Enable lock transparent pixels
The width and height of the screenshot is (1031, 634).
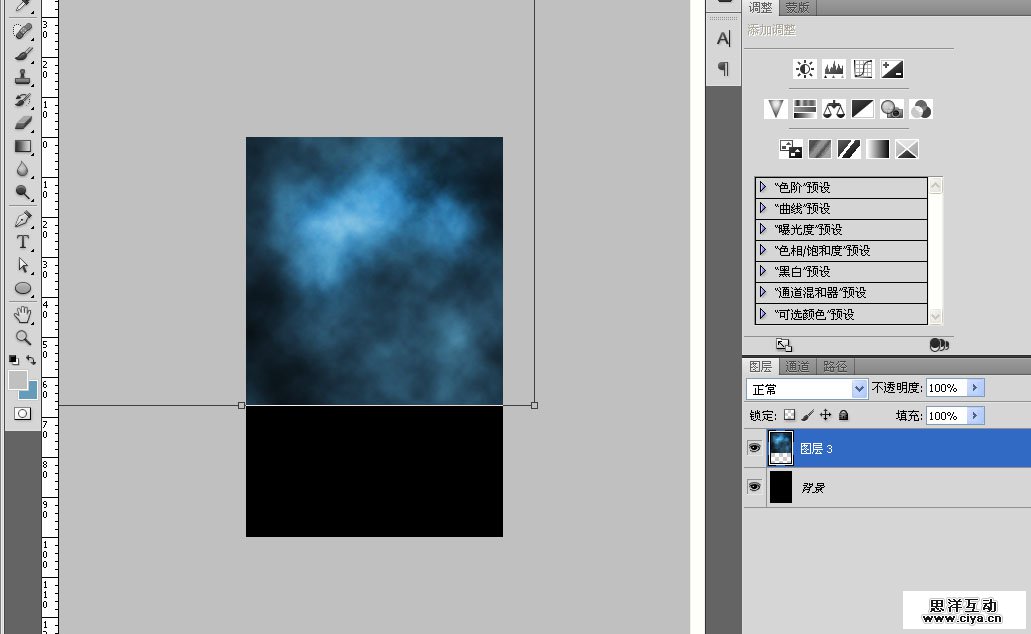(x=789, y=415)
